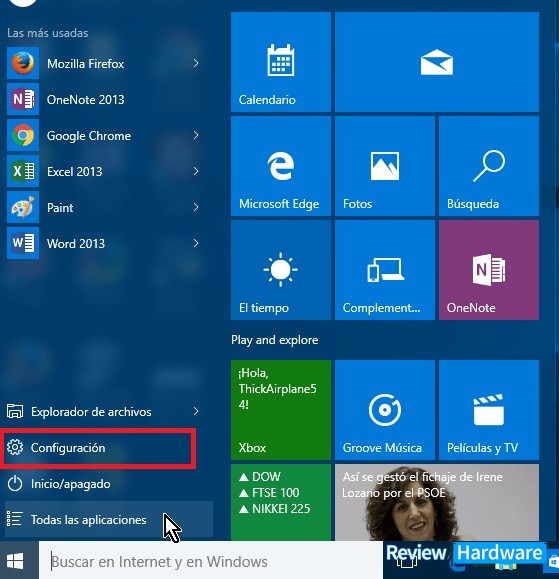Launch the Microsoft Edge tile
Image resolution: width=559 pixels, height=579 pixels.
coord(281,166)
